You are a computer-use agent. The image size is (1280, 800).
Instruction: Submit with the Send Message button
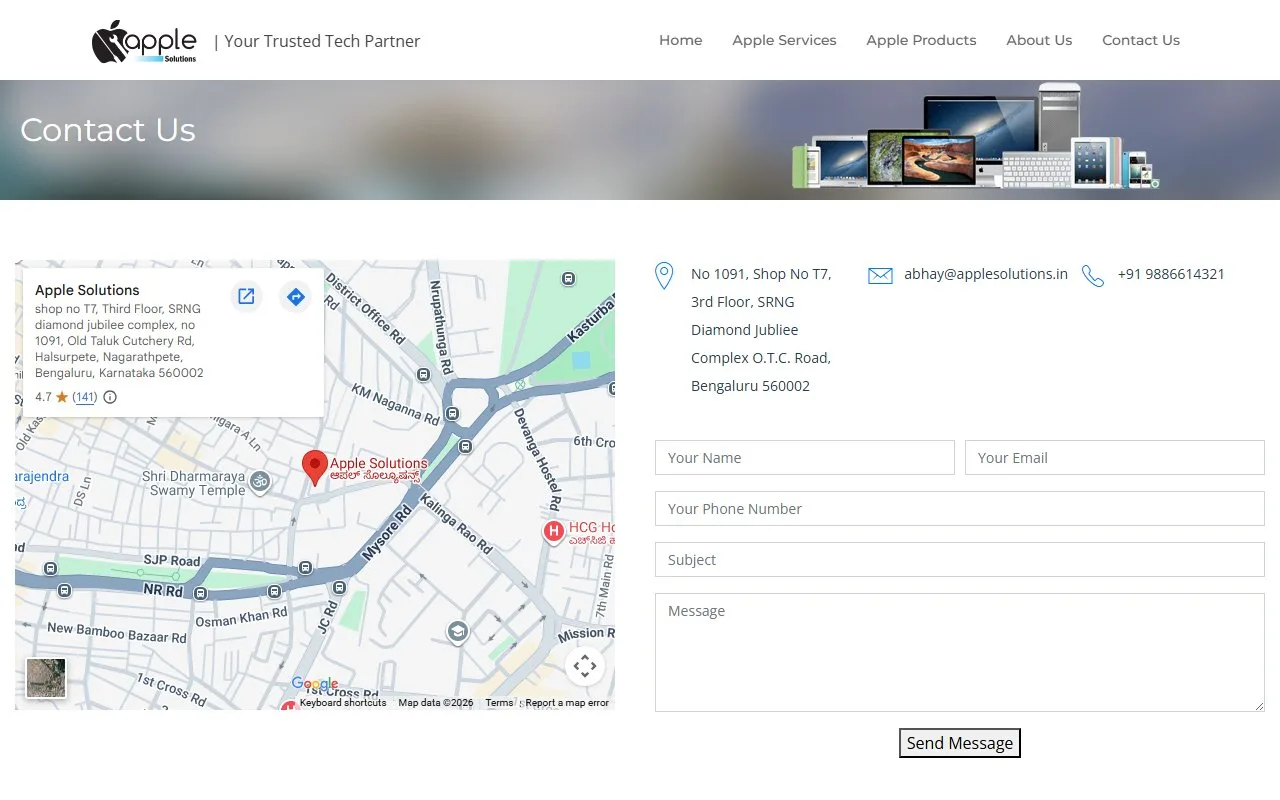click(x=960, y=743)
